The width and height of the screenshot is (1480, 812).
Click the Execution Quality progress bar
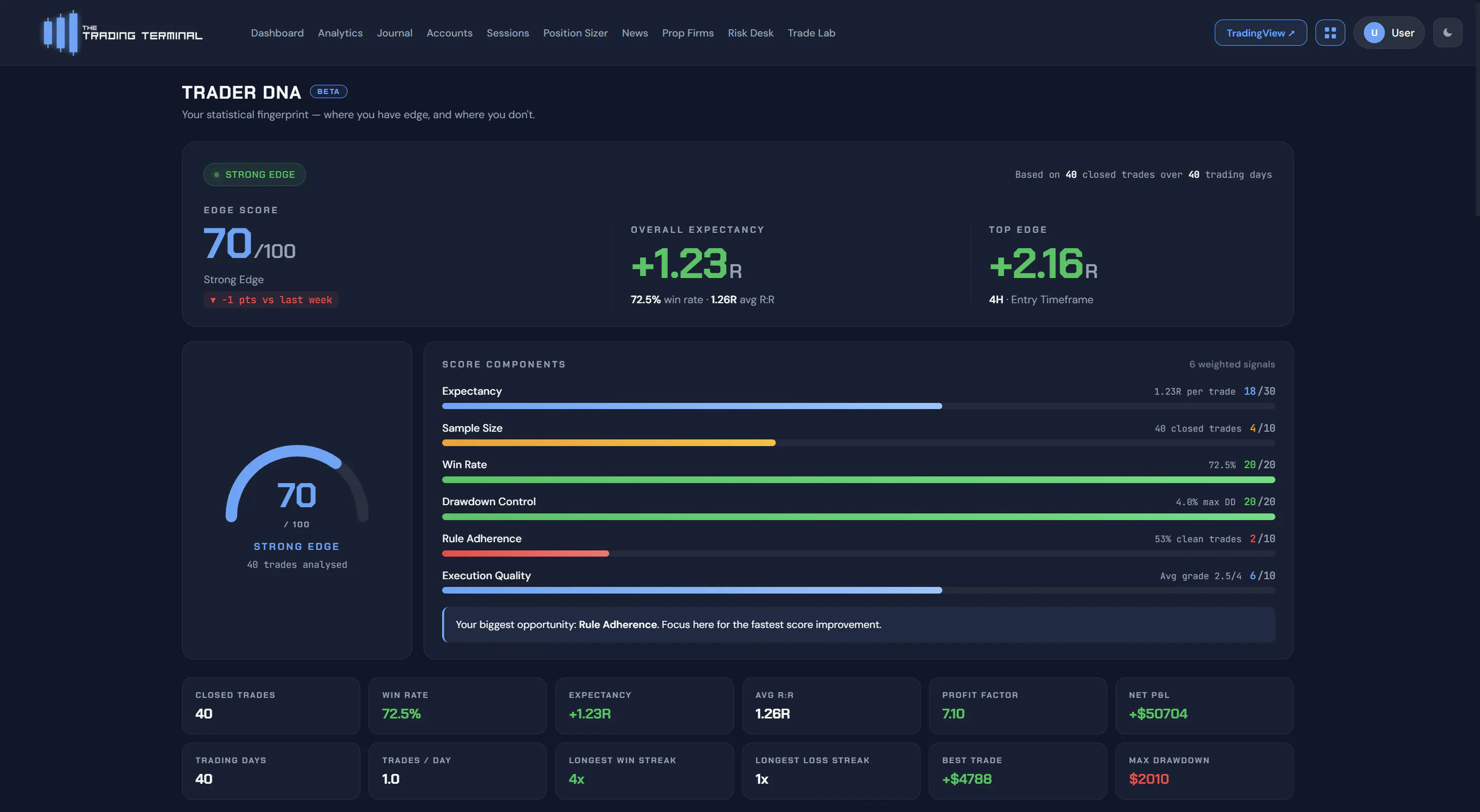tap(858, 590)
